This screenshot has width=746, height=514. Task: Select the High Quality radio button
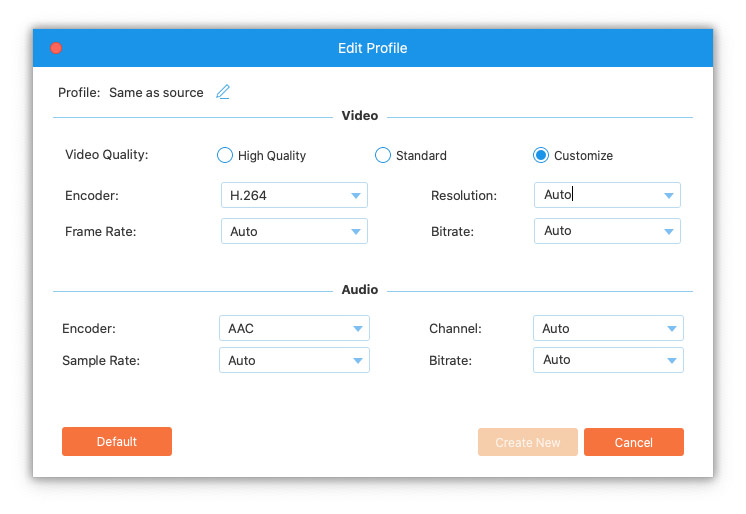pos(225,155)
